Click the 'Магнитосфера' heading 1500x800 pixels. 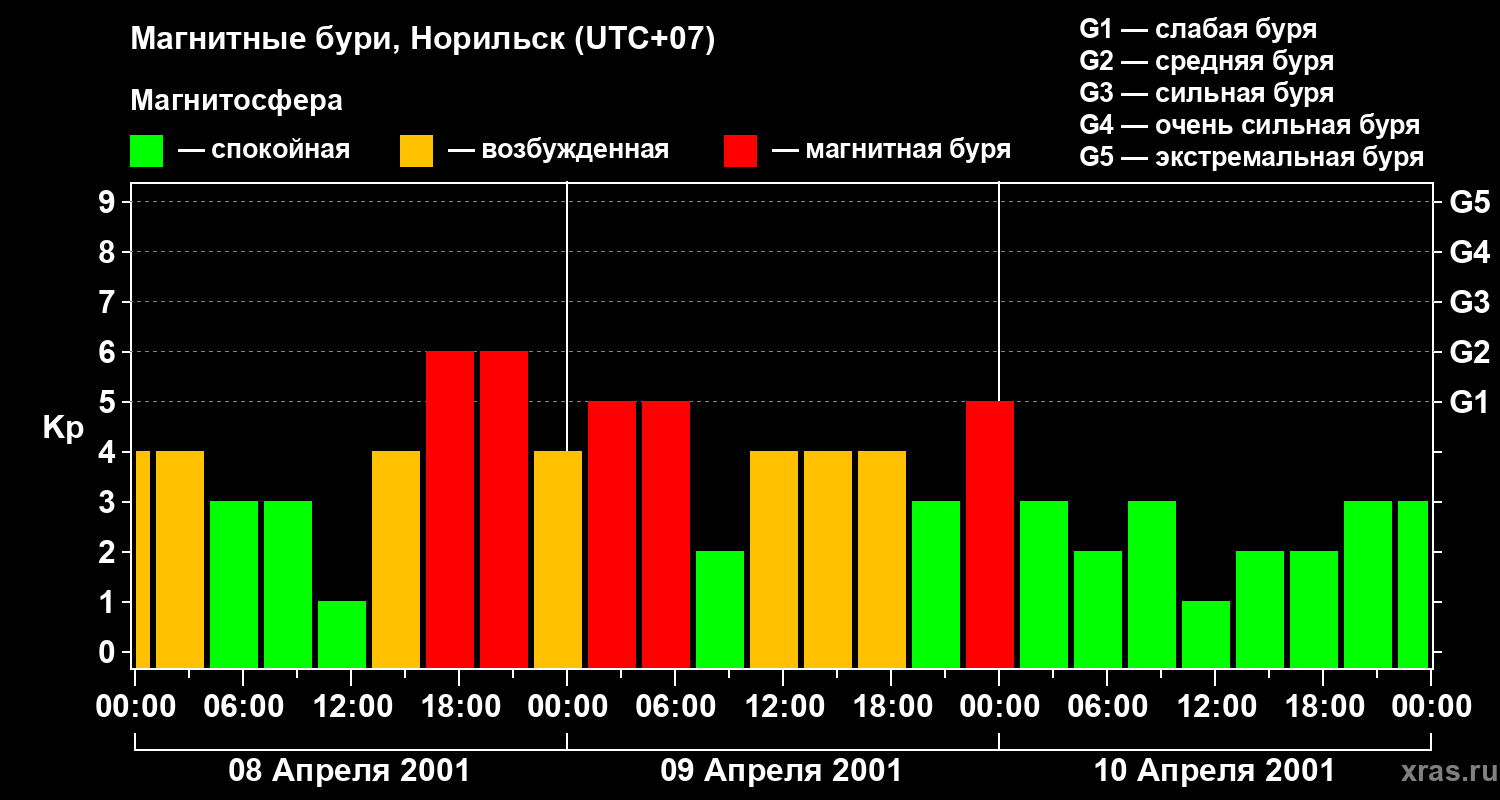pos(236,101)
